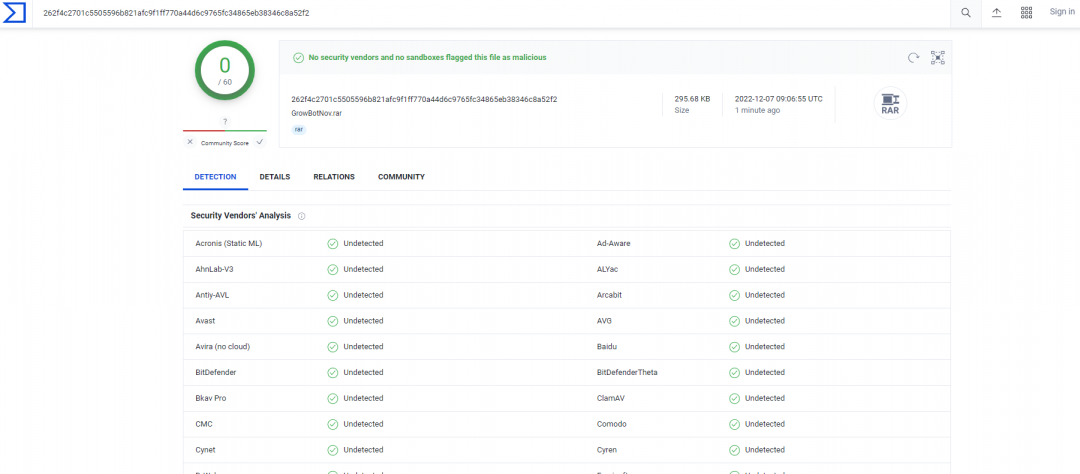
Task: Select the Detection tab
Action: click(215, 177)
